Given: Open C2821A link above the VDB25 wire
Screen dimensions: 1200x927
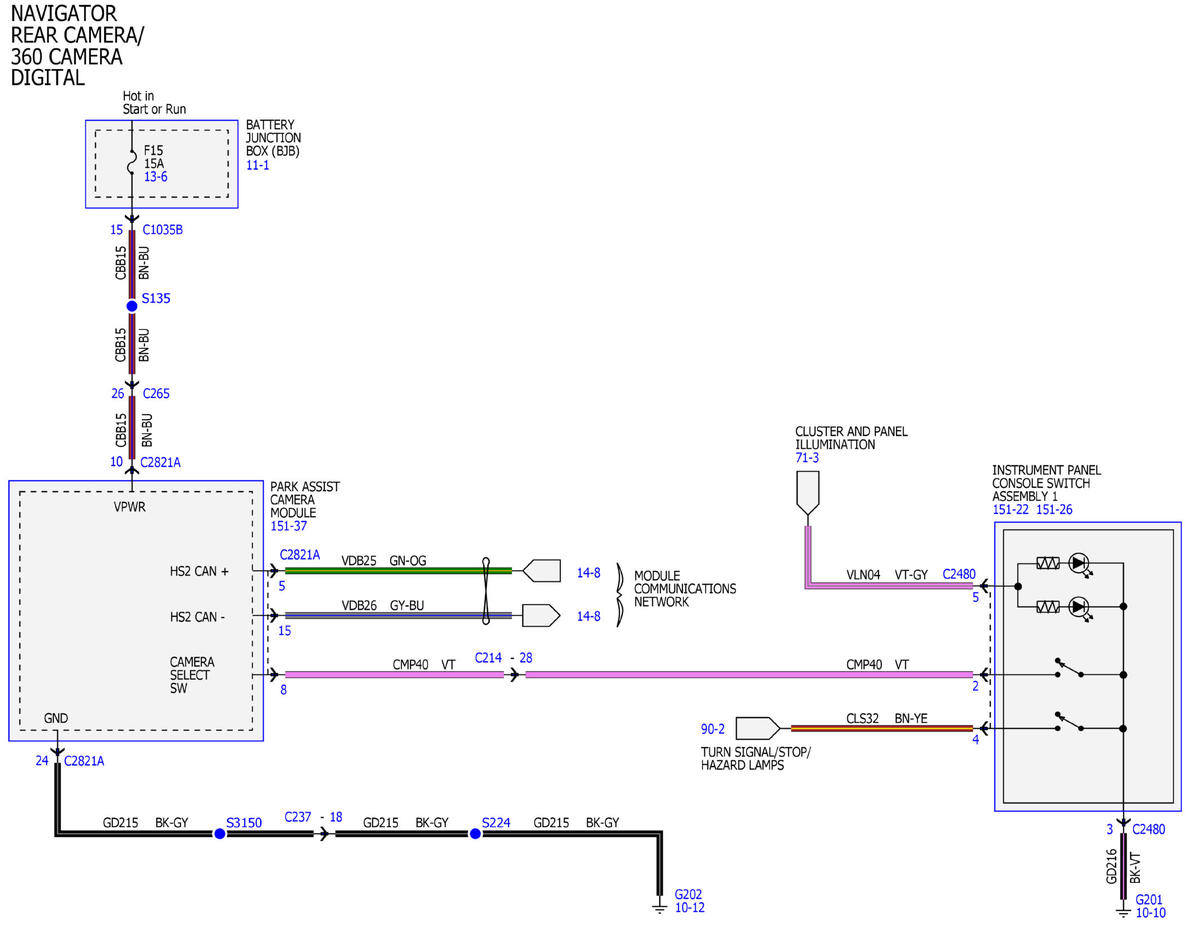Looking at the screenshot, I should (x=300, y=554).
